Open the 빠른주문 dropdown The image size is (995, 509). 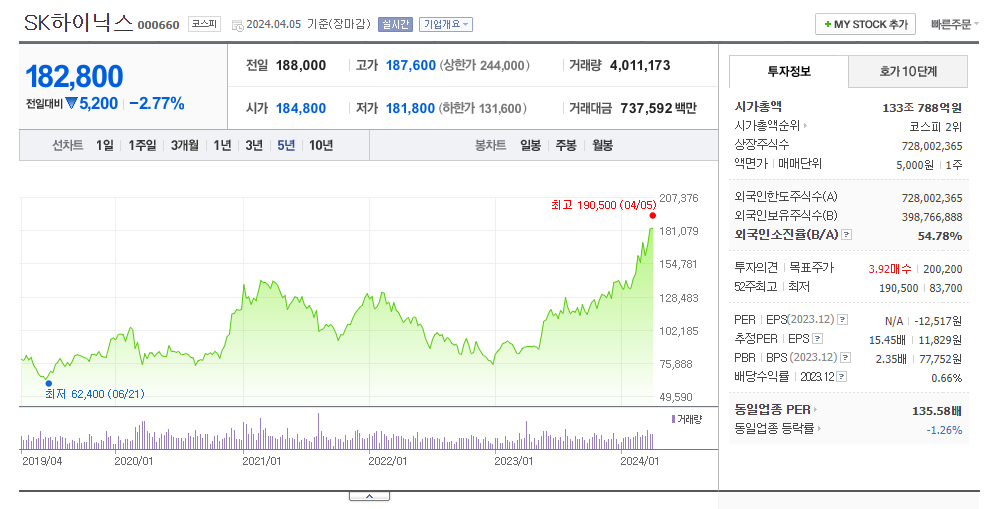point(954,25)
